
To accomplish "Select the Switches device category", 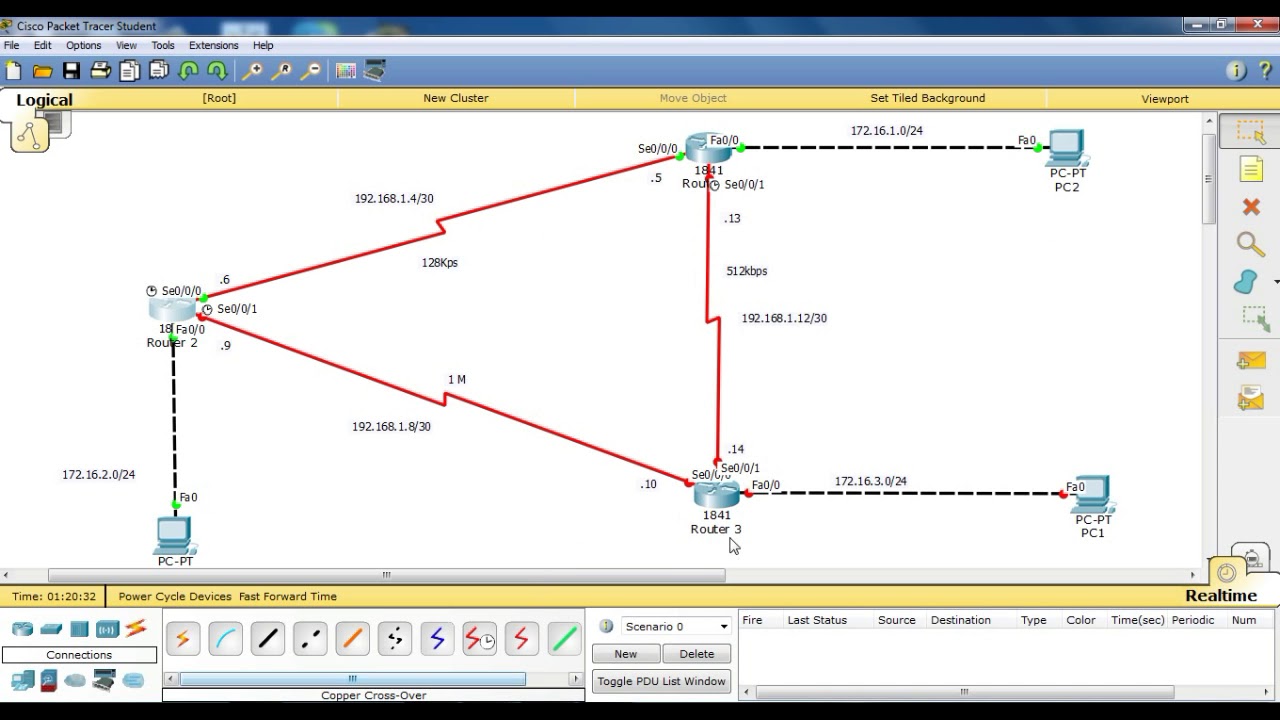I will tap(51, 629).
